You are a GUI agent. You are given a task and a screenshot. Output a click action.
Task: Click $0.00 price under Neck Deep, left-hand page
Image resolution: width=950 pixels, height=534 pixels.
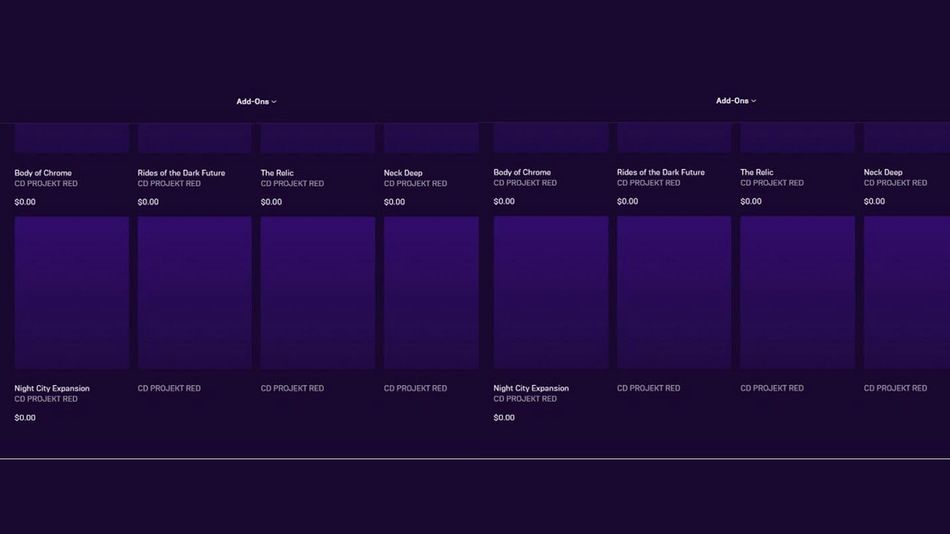point(394,202)
